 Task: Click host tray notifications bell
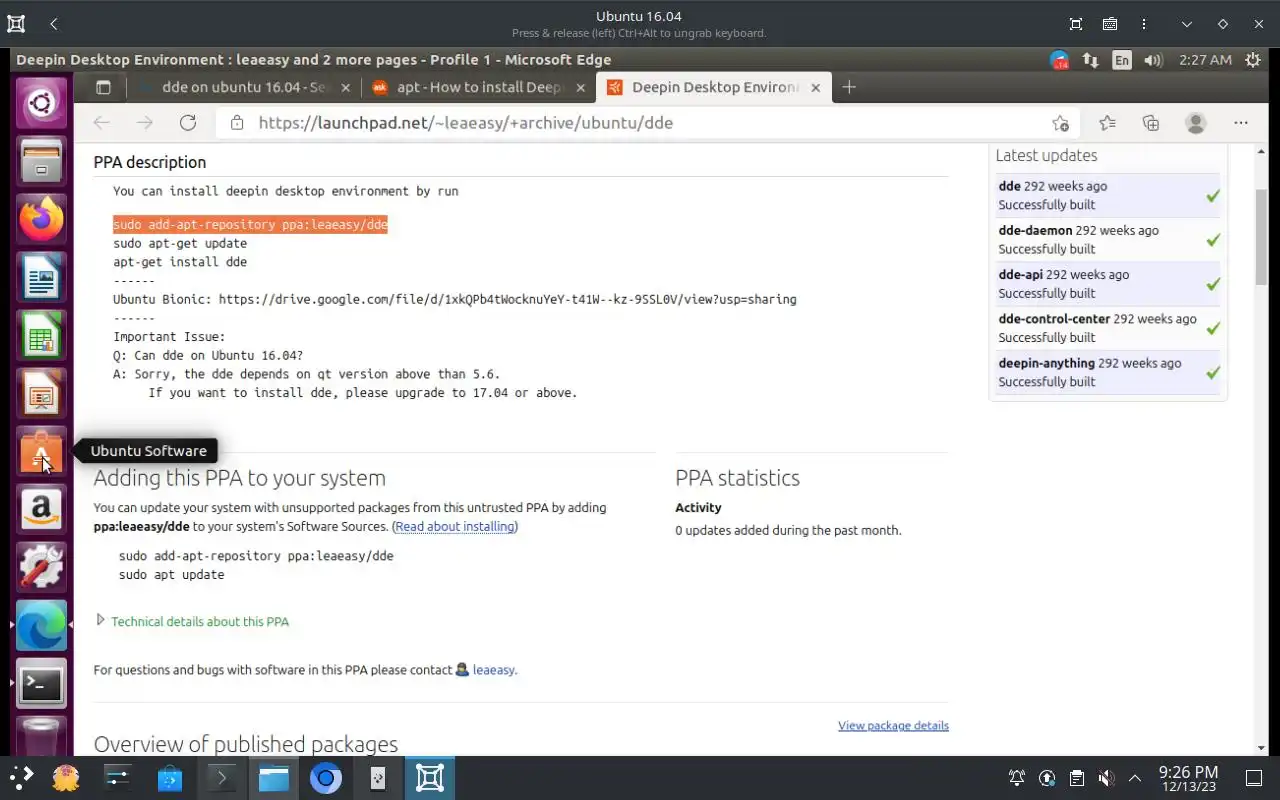(1017, 778)
